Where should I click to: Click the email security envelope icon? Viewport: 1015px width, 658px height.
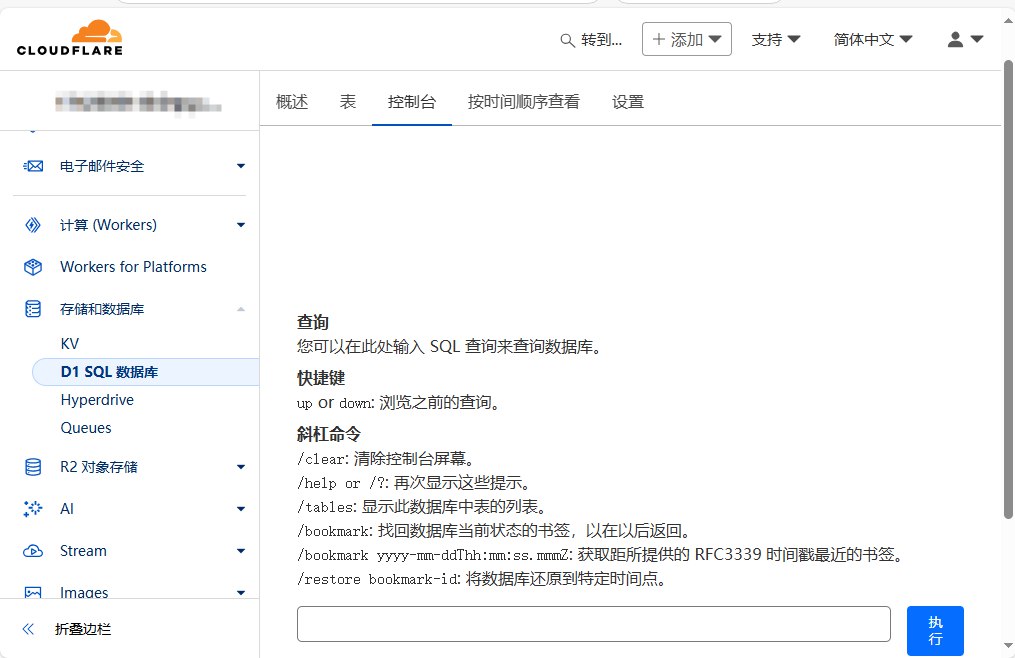pos(33,166)
